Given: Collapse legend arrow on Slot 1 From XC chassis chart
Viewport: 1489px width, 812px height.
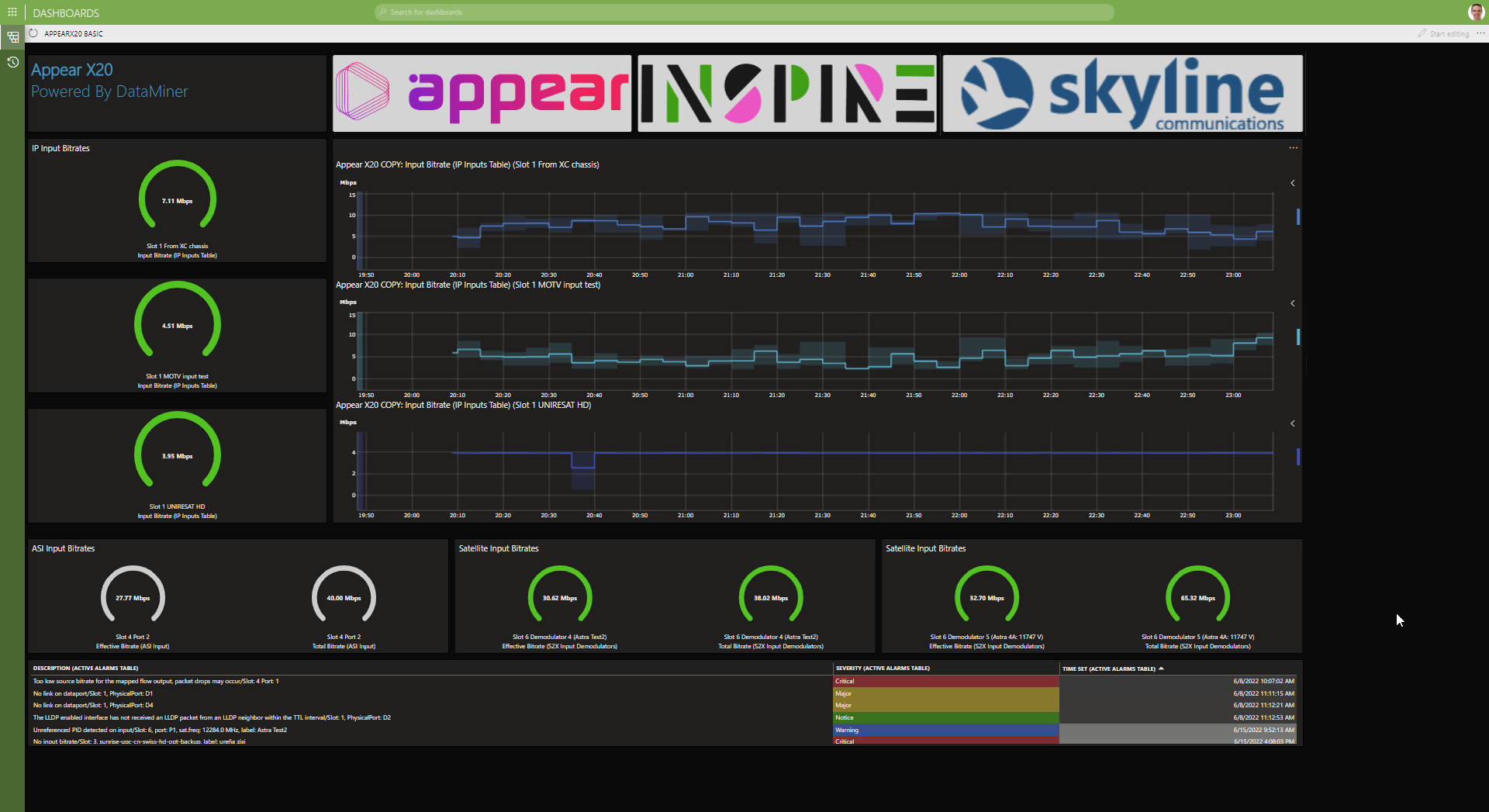Looking at the screenshot, I should 1293,183.
